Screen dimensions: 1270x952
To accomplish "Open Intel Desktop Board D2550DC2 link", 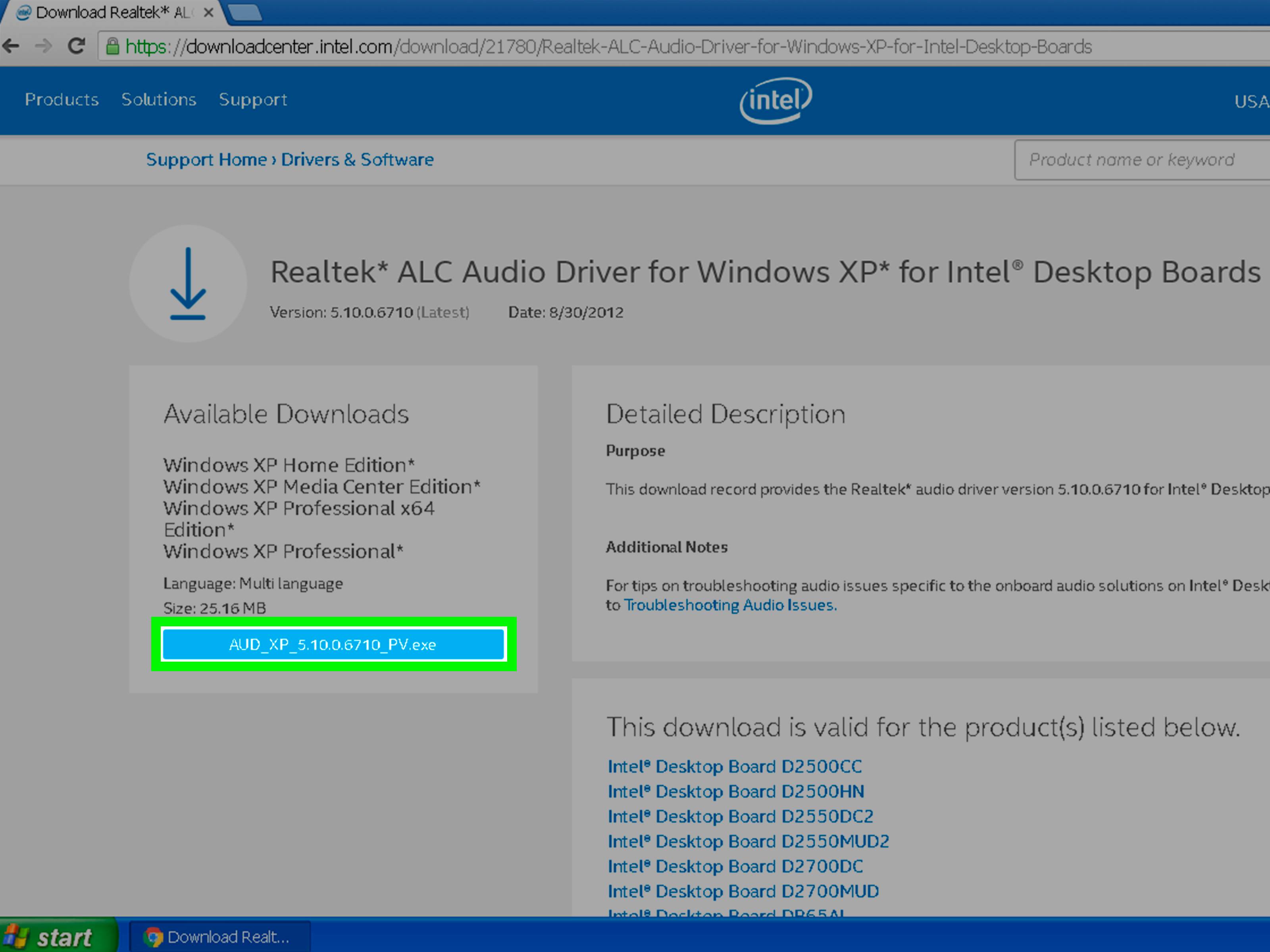I will click(740, 817).
